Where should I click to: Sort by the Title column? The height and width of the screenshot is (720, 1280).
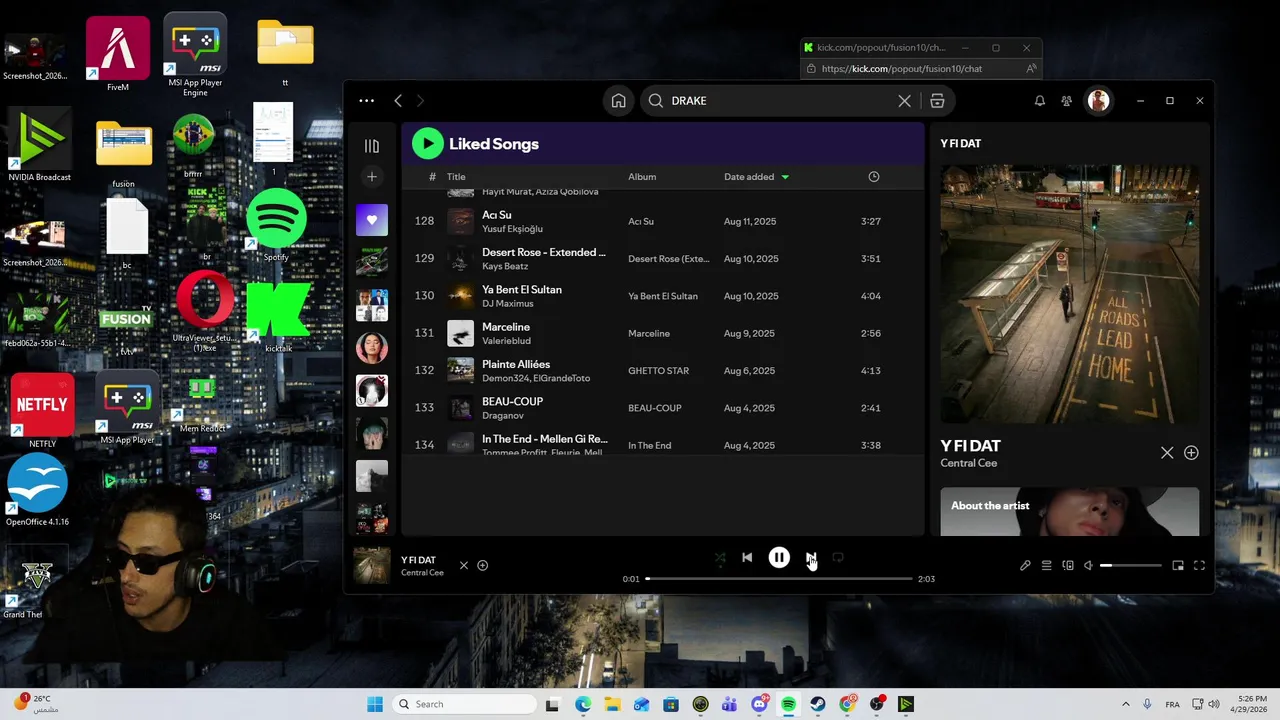coord(456,177)
